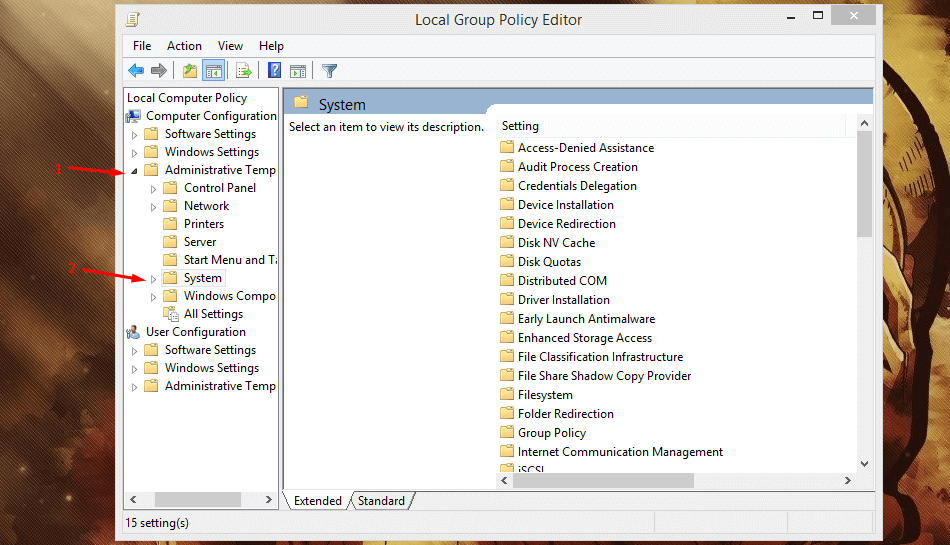Image resolution: width=950 pixels, height=545 pixels.
Task: Click the Up one level folder icon
Action: (x=190, y=71)
